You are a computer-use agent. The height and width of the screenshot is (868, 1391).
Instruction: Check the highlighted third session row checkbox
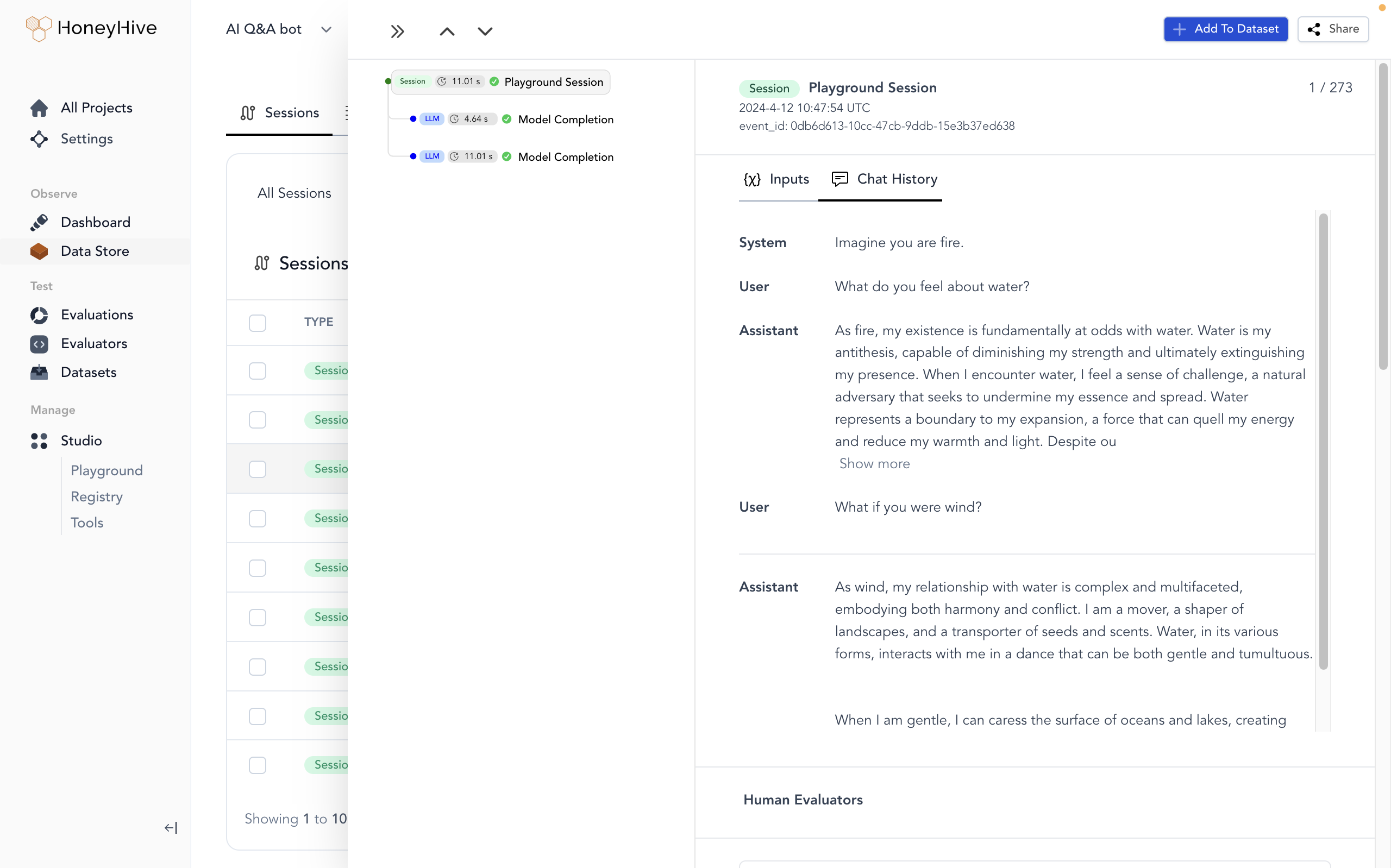[x=257, y=469]
